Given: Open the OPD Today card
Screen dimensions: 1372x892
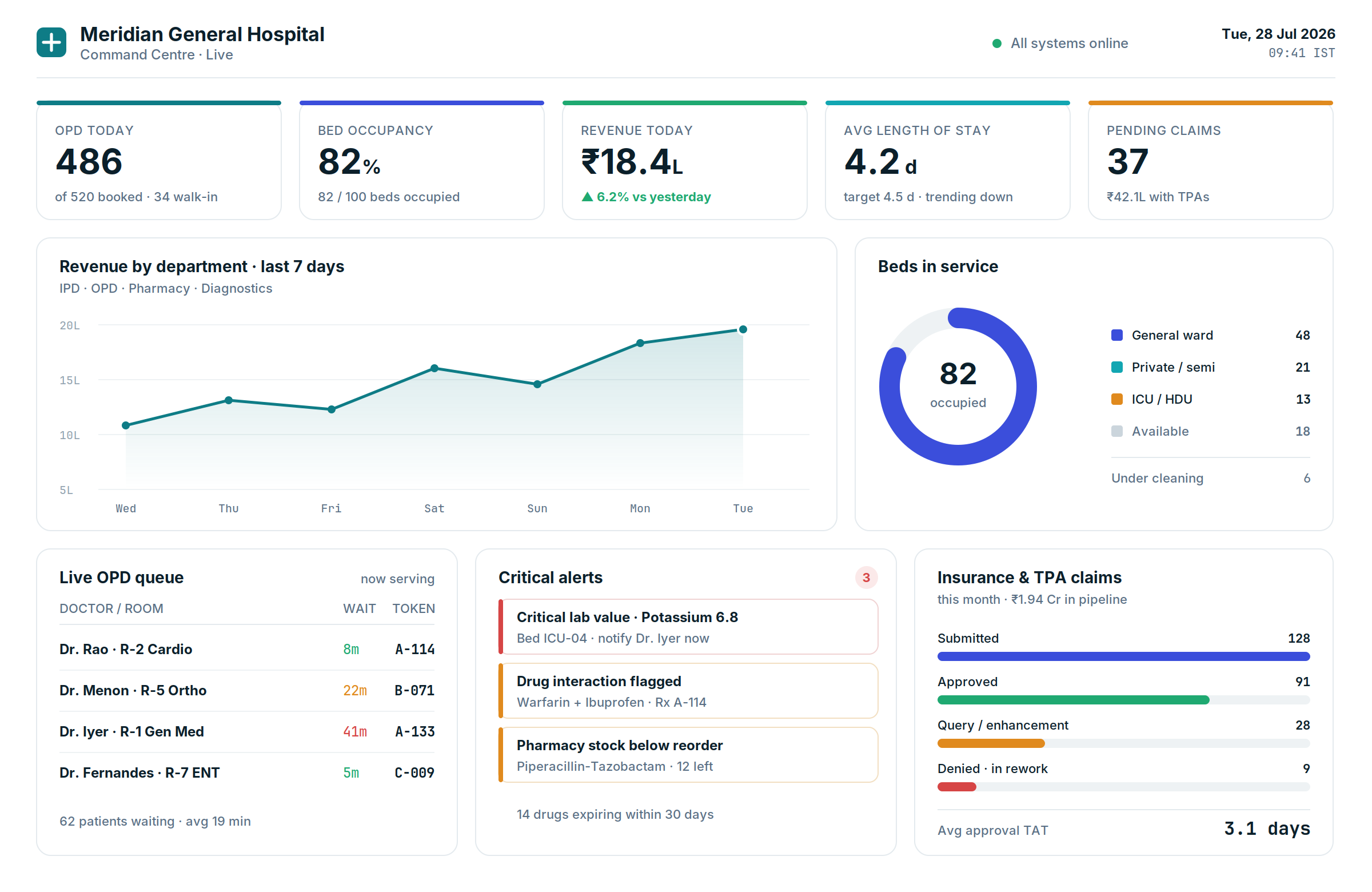Looking at the screenshot, I should tap(159, 160).
